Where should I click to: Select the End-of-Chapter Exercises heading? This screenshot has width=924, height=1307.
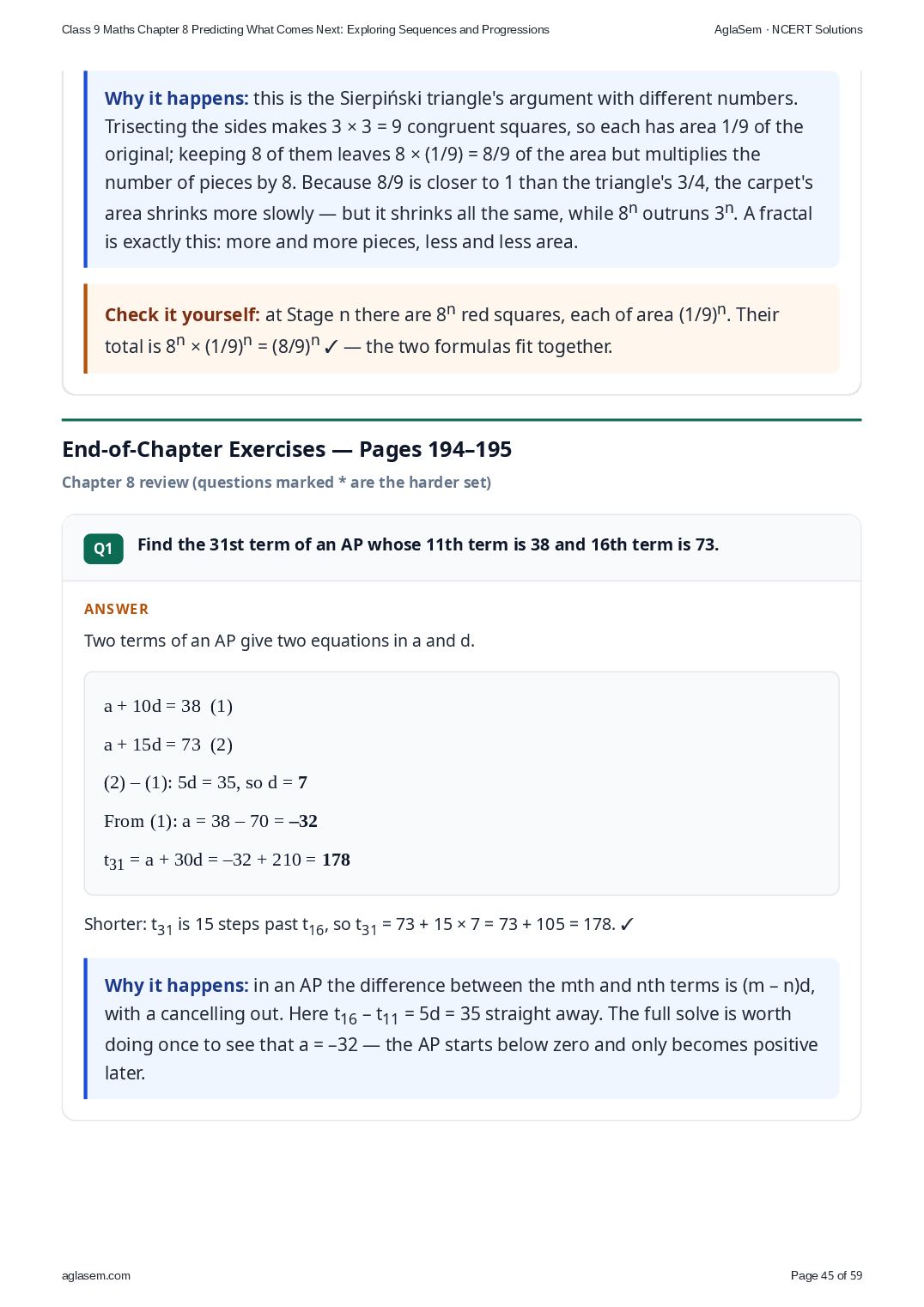click(x=287, y=449)
